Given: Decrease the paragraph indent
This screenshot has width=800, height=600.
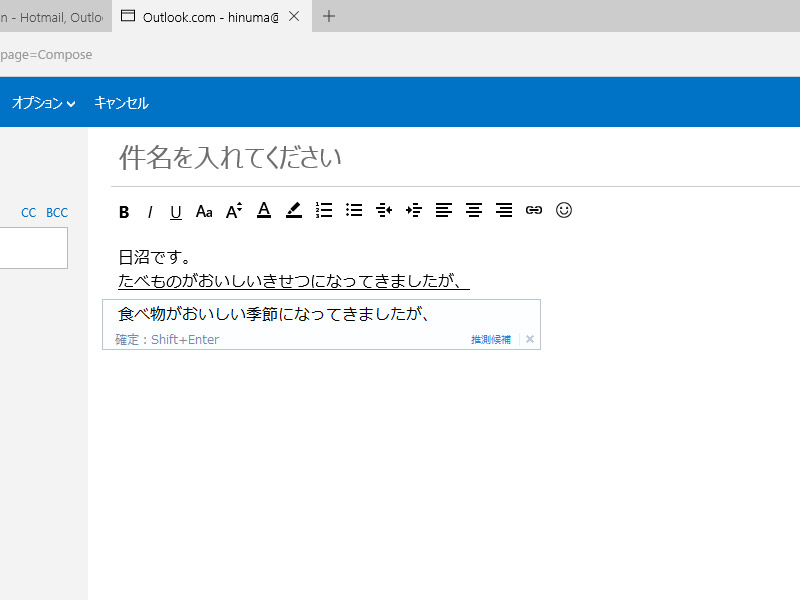Looking at the screenshot, I should click(x=384, y=210).
